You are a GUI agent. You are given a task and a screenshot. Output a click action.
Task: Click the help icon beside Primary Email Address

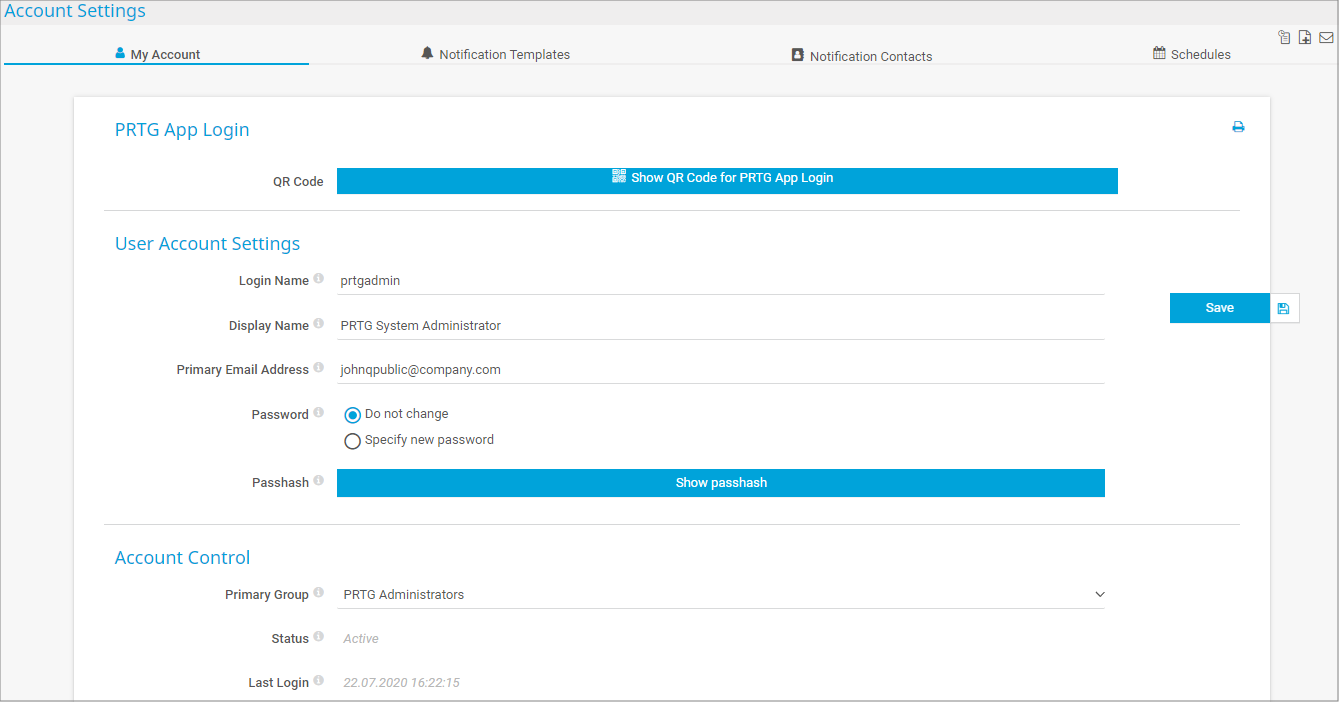click(x=319, y=368)
